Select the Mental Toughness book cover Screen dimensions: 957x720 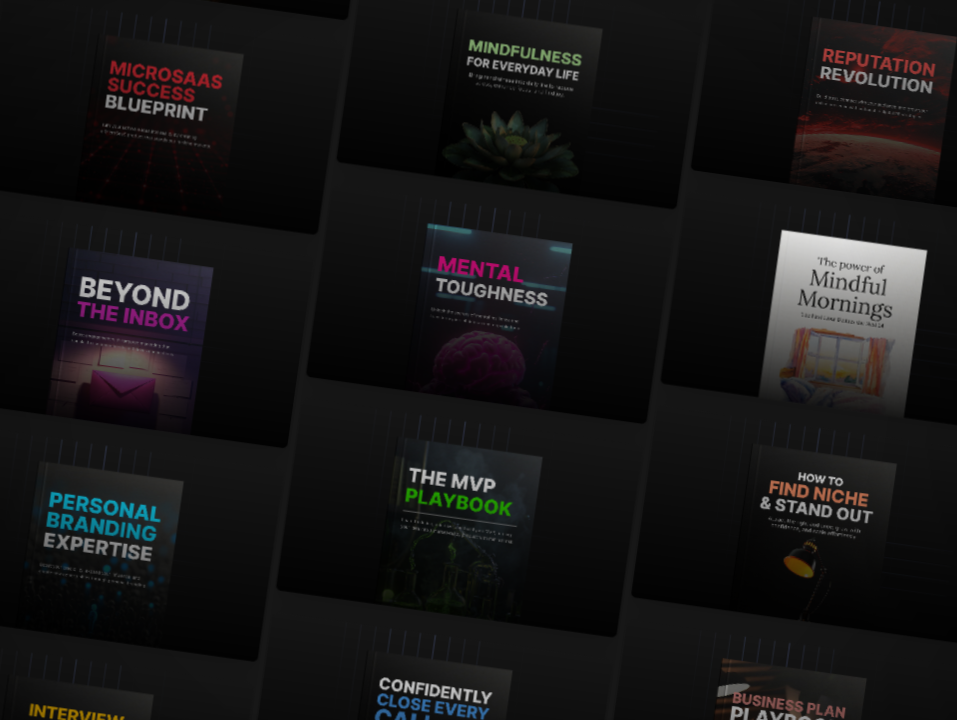(495, 310)
